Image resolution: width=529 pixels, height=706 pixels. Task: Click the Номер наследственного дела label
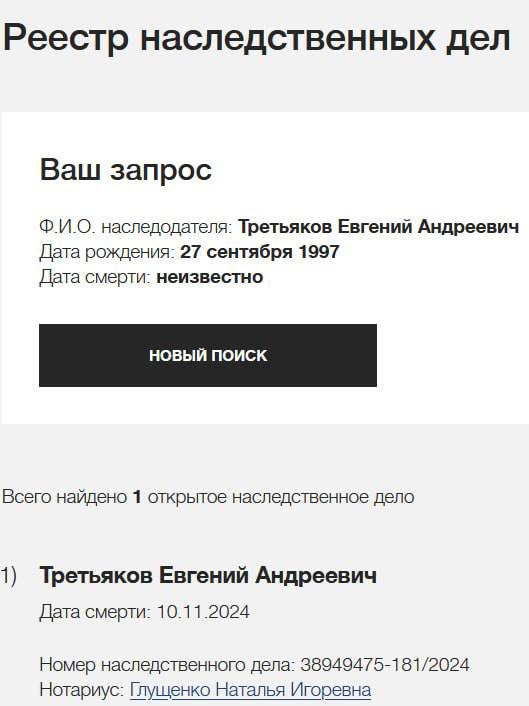pyautogui.click(x=167, y=665)
